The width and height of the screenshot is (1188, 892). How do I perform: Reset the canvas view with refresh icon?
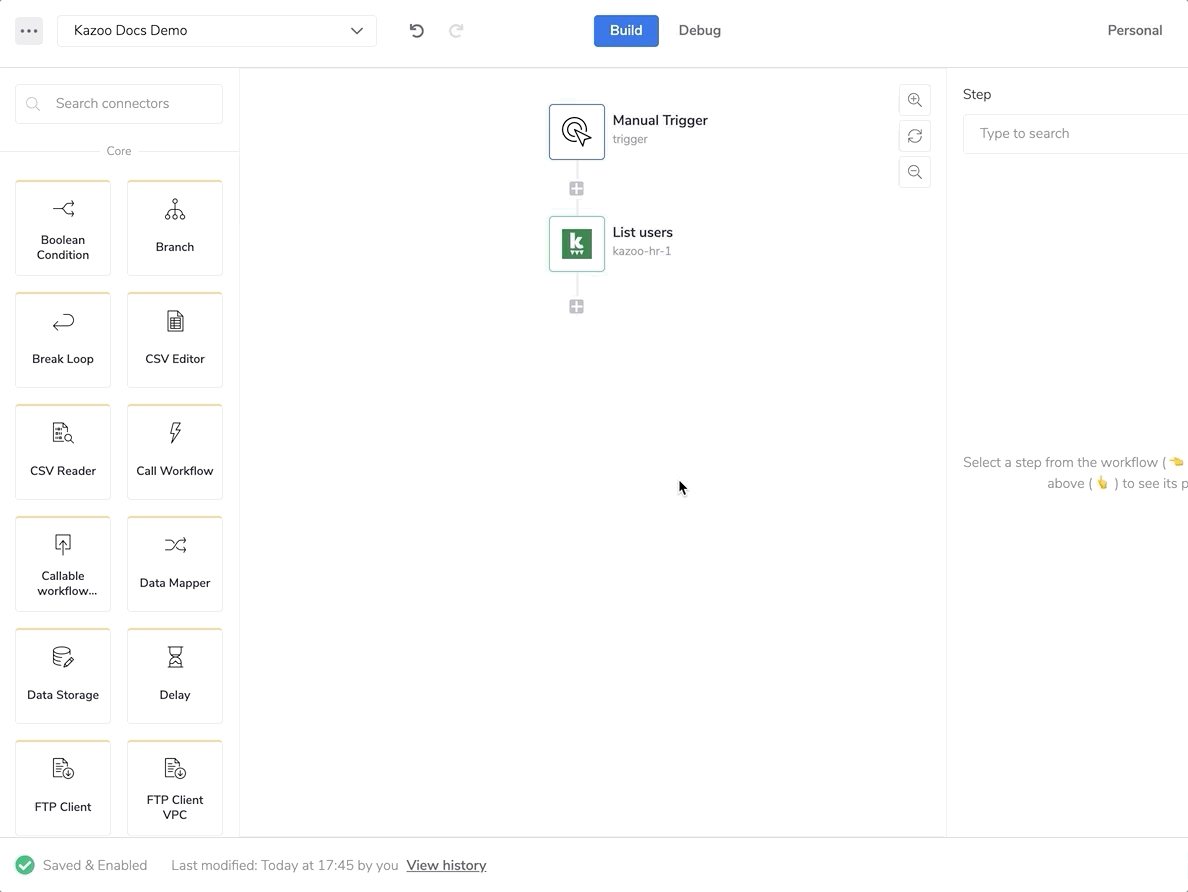coord(914,136)
